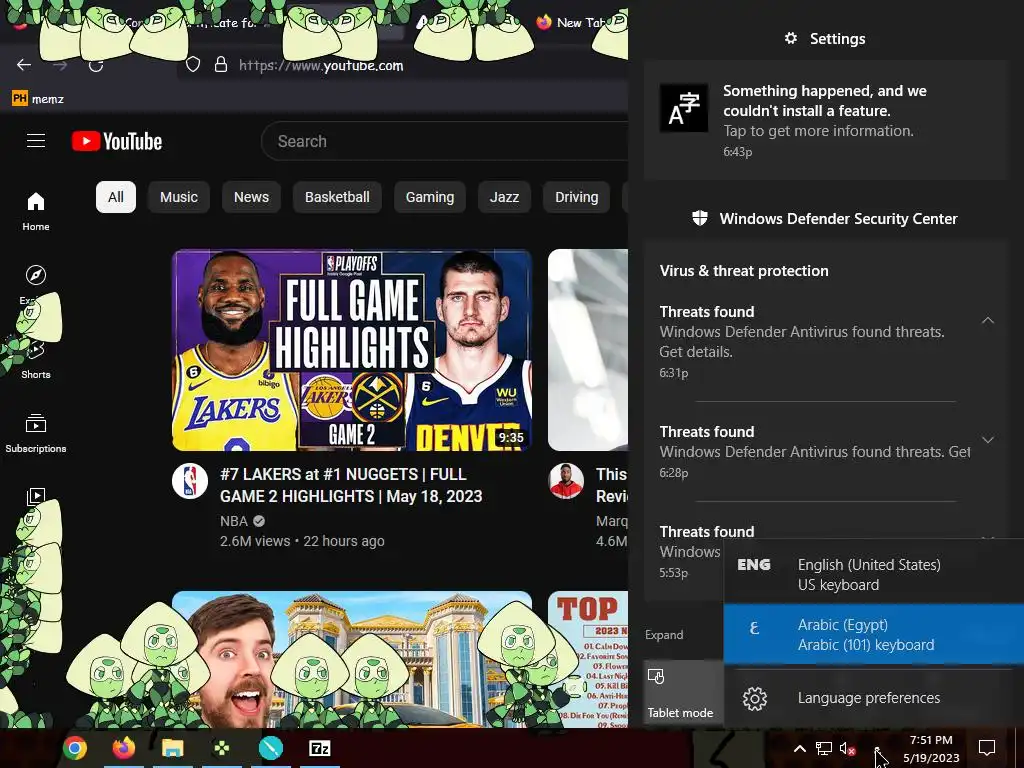Click the network icon in system tray
Viewport: 1024px width, 768px height.
point(824,748)
